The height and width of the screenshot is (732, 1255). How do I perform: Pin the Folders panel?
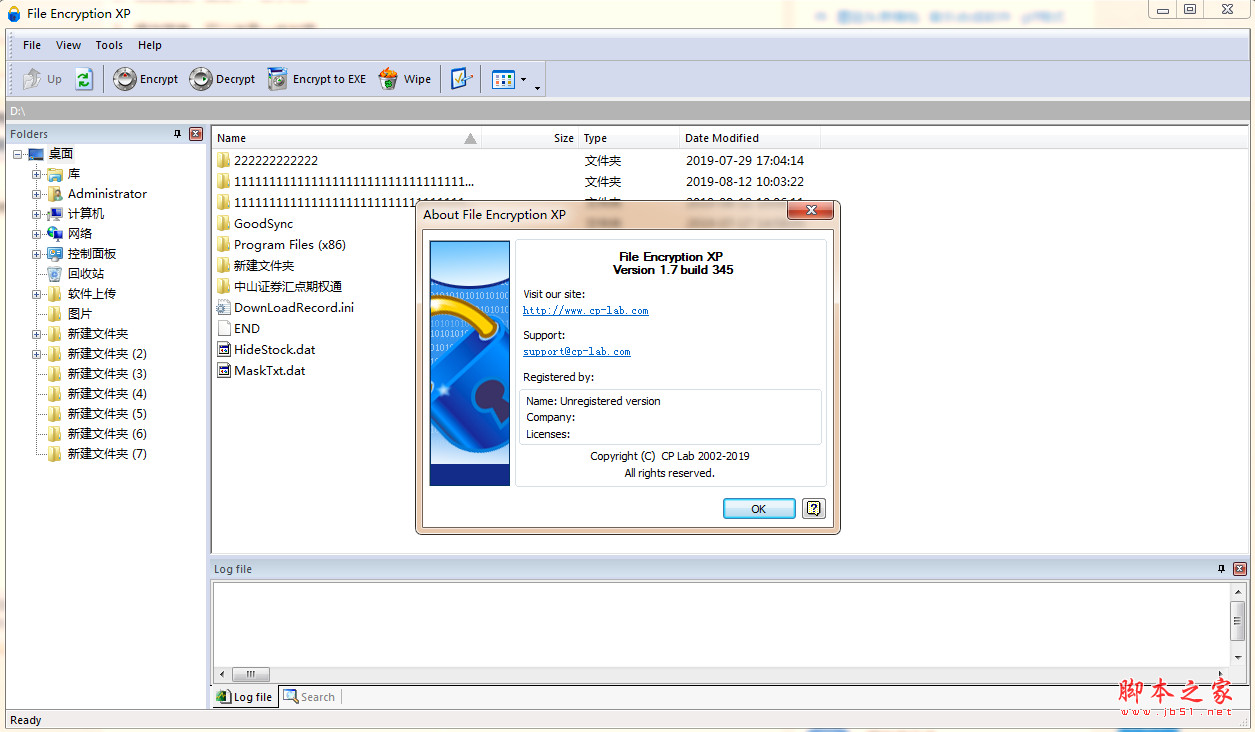click(178, 134)
